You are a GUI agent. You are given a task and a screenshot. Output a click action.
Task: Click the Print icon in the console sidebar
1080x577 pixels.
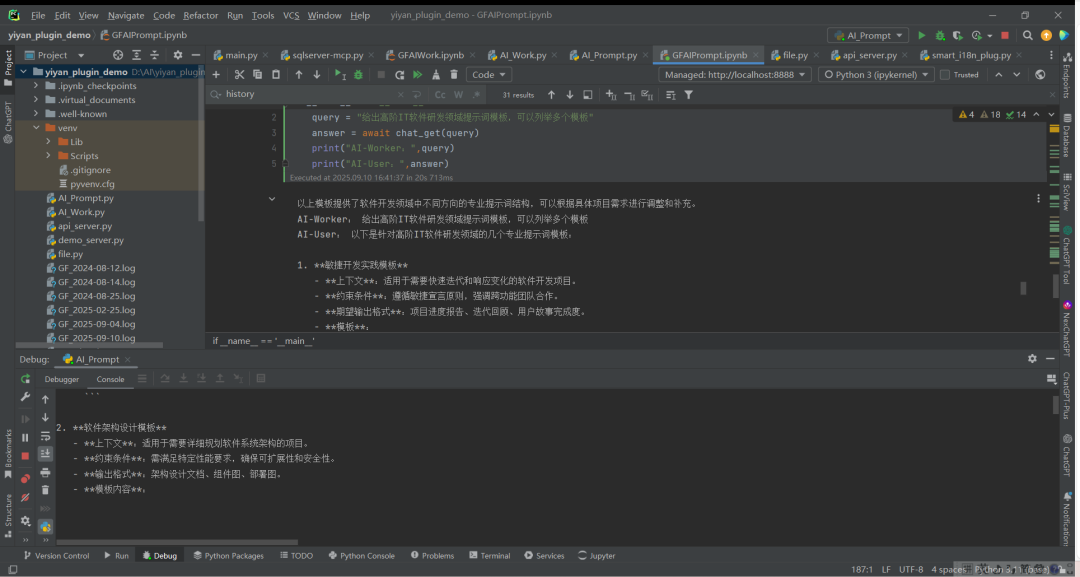coord(45,472)
